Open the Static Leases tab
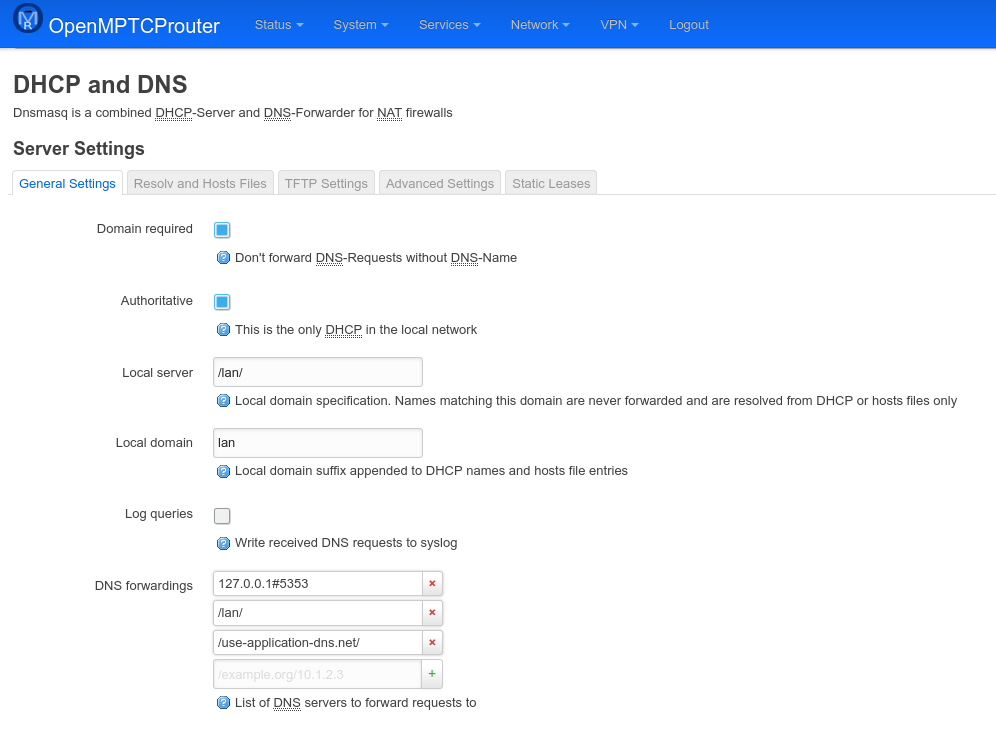This screenshot has width=996, height=729. click(550, 183)
